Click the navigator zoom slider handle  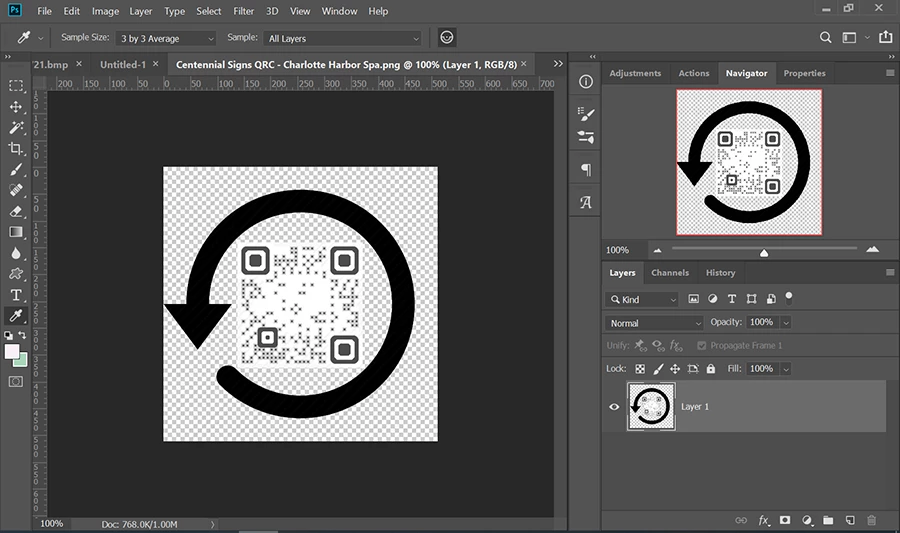[x=763, y=252]
